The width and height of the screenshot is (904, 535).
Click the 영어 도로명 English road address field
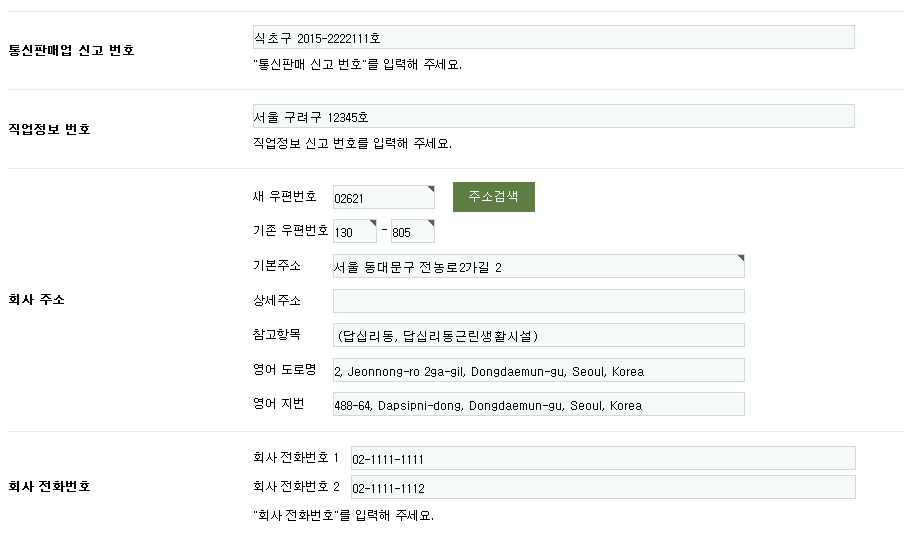point(538,371)
